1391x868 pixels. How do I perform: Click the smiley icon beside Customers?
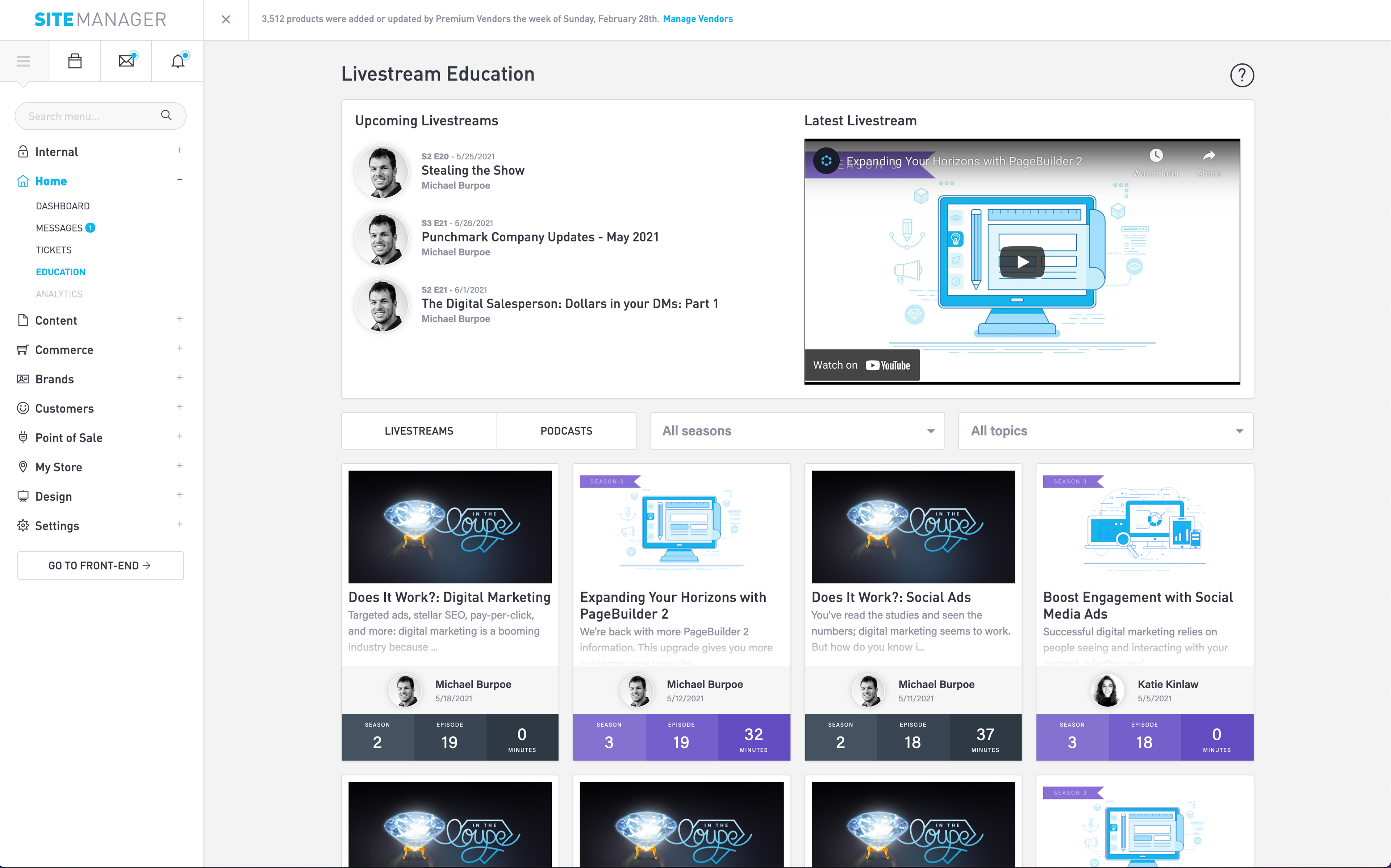point(23,408)
